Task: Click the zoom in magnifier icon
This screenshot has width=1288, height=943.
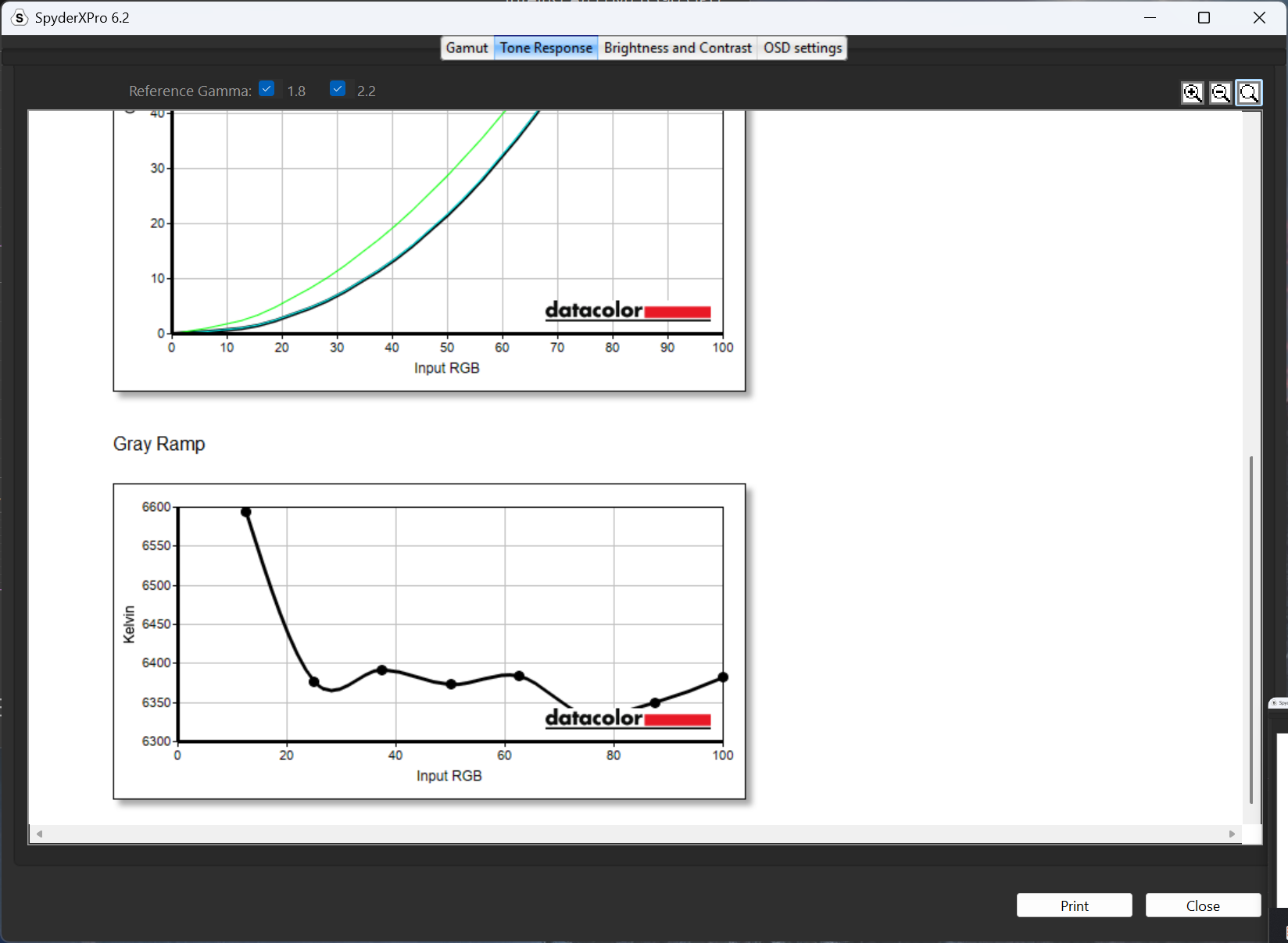Action: click(1193, 93)
